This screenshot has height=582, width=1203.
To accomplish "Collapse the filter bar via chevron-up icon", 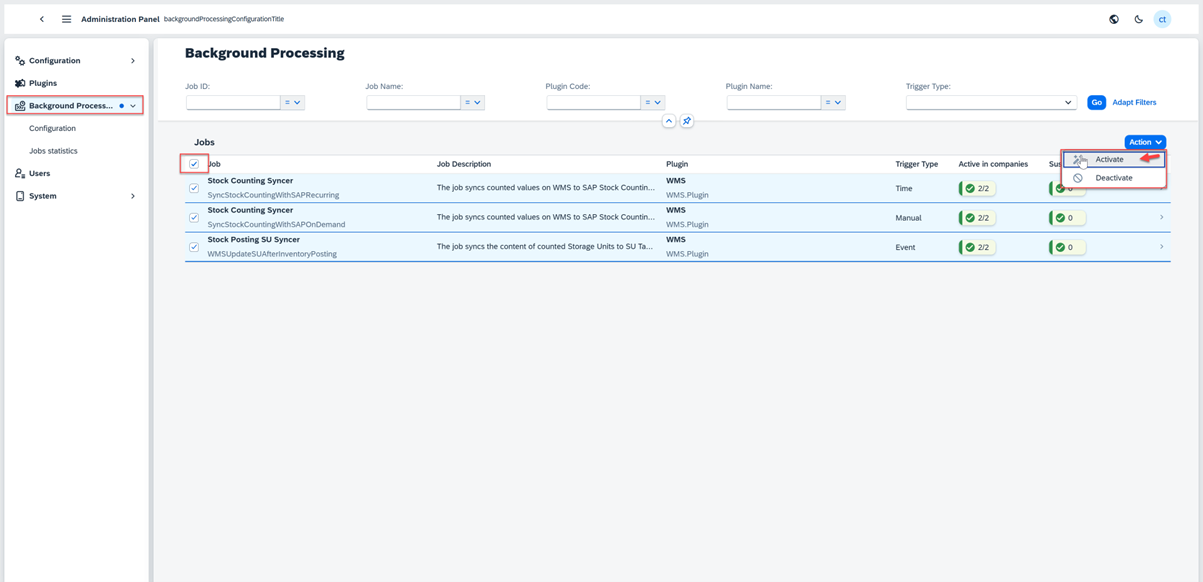I will pos(668,120).
